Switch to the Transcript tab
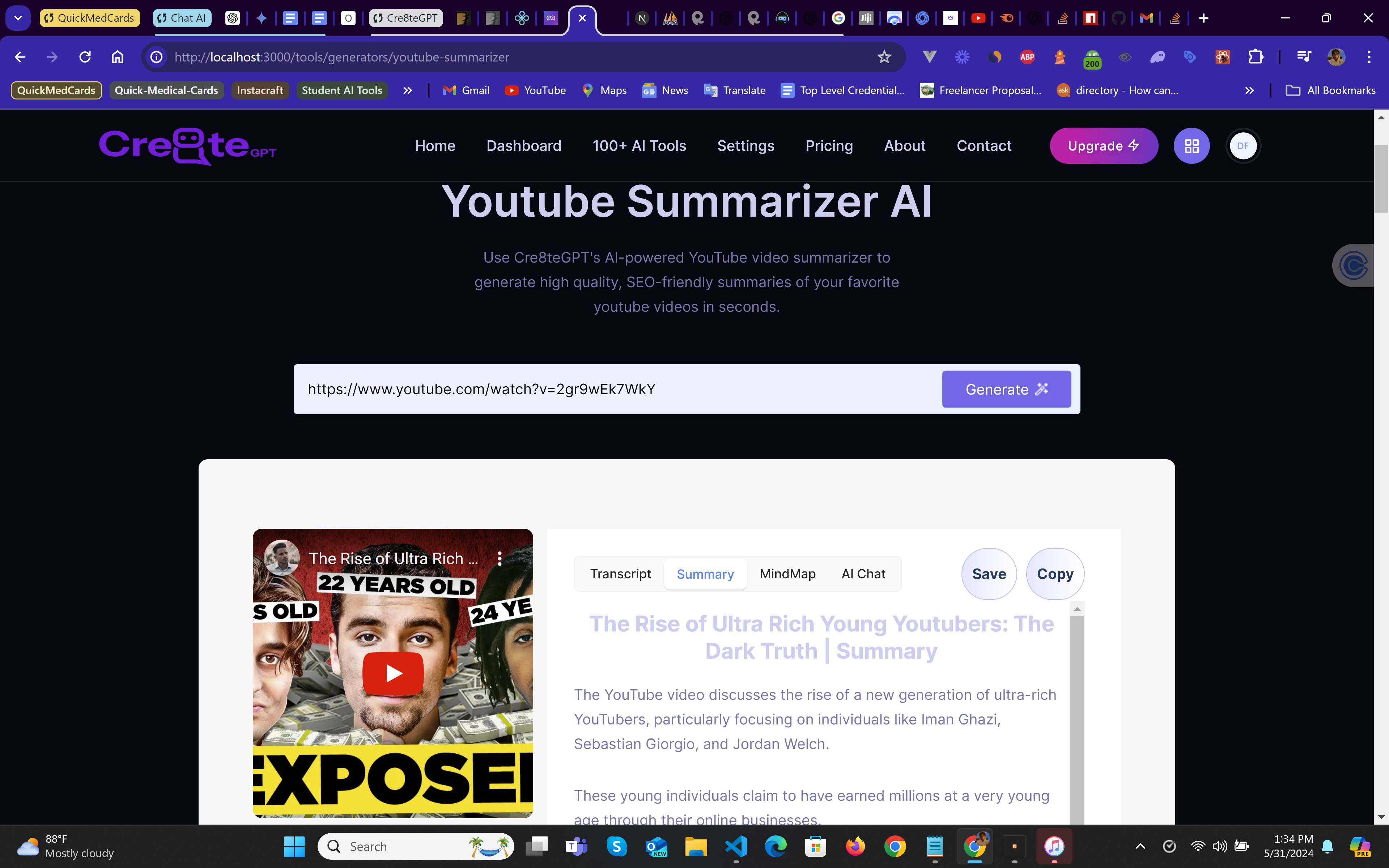 [x=620, y=574]
